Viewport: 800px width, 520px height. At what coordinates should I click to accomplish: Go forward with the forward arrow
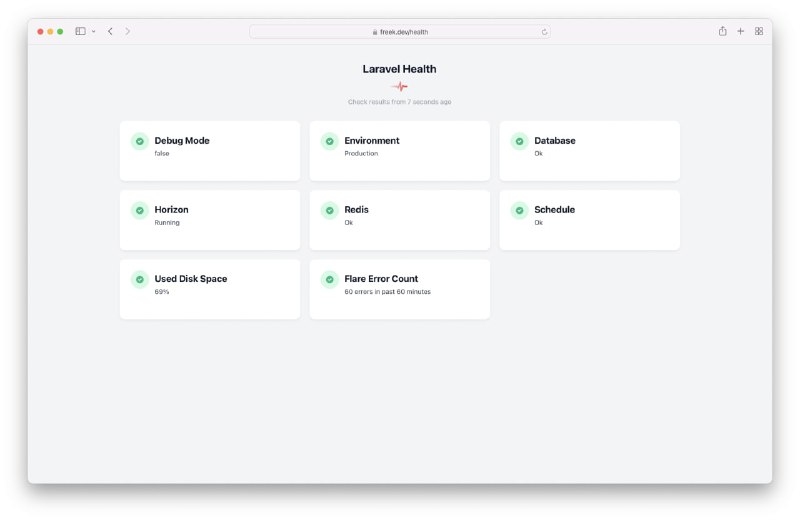click(x=128, y=31)
